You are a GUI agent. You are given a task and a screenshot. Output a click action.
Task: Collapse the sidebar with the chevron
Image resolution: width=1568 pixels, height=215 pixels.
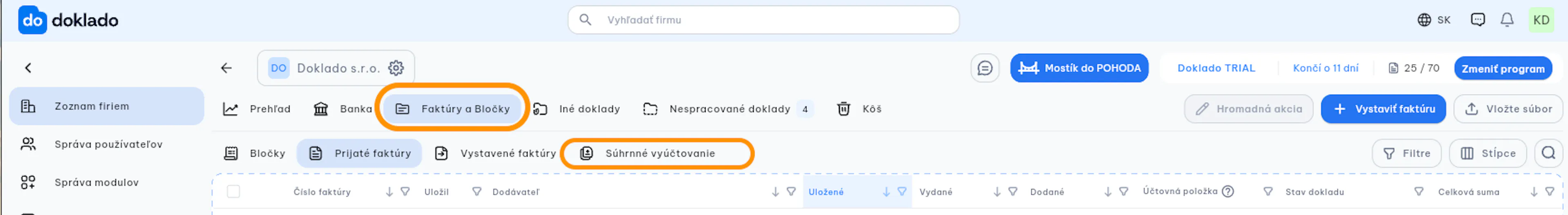click(x=28, y=68)
